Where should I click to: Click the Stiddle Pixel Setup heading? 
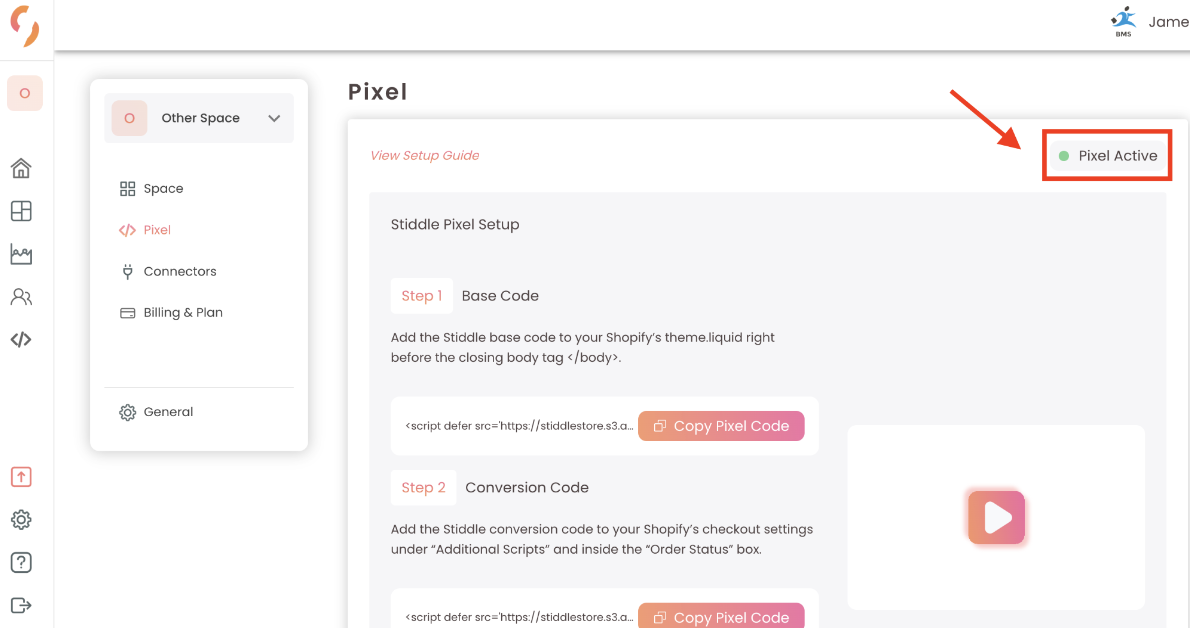click(x=455, y=225)
